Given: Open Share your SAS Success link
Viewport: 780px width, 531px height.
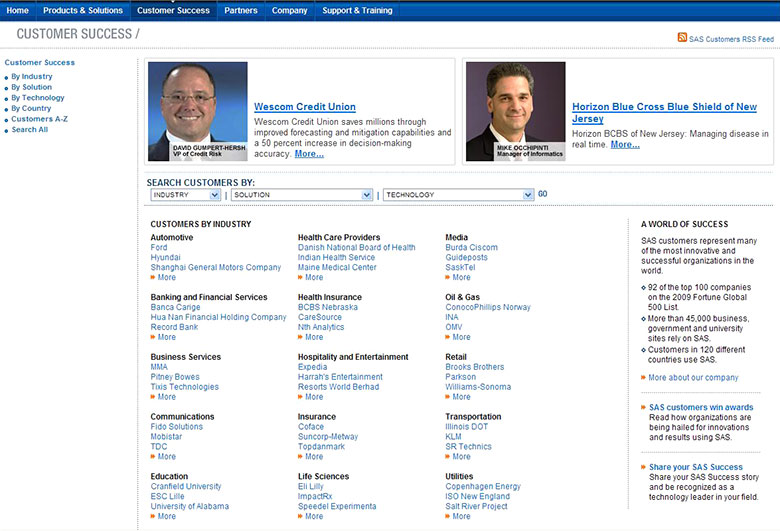Looking at the screenshot, I should [x=695, y=467].
